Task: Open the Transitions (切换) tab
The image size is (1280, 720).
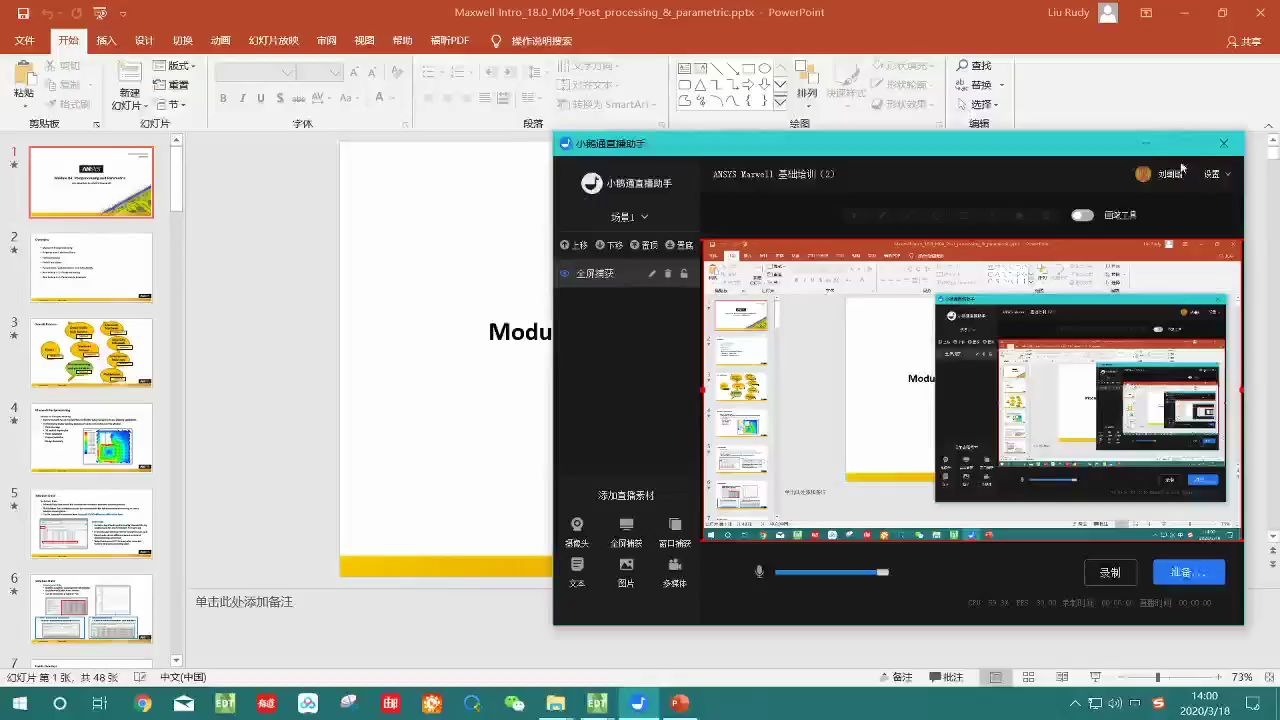Action: click(x=182, y=41)
